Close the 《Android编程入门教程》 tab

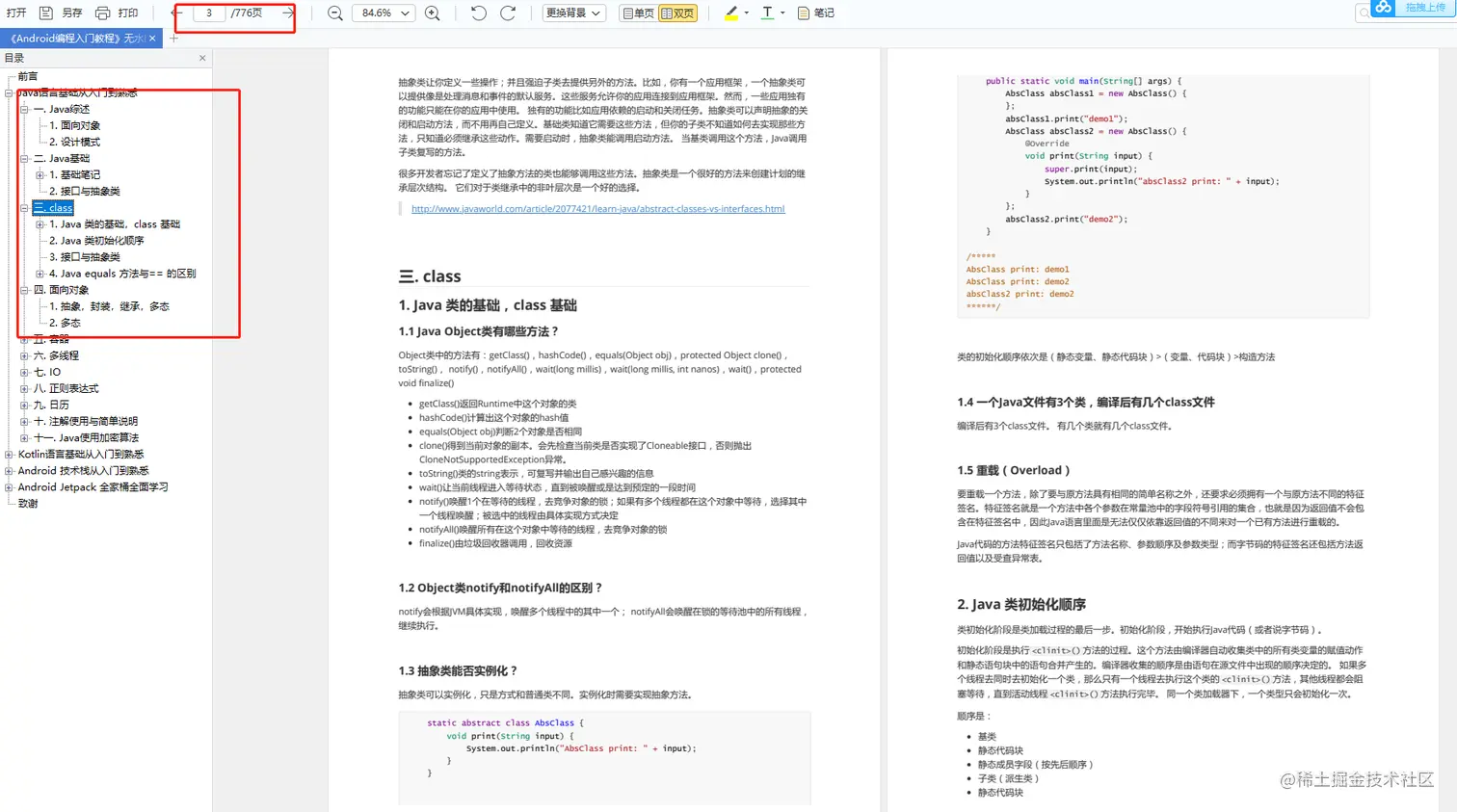point(152,39)
